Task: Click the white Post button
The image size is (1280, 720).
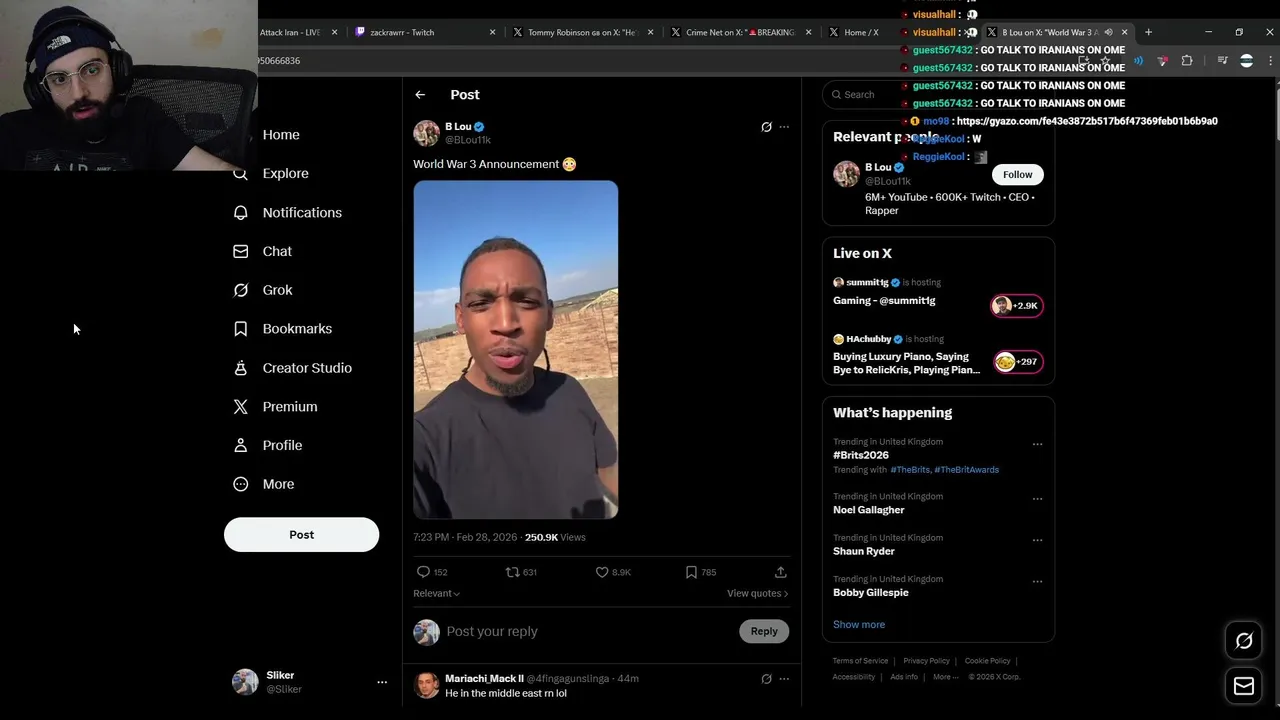Action: [x=301, y=535]
